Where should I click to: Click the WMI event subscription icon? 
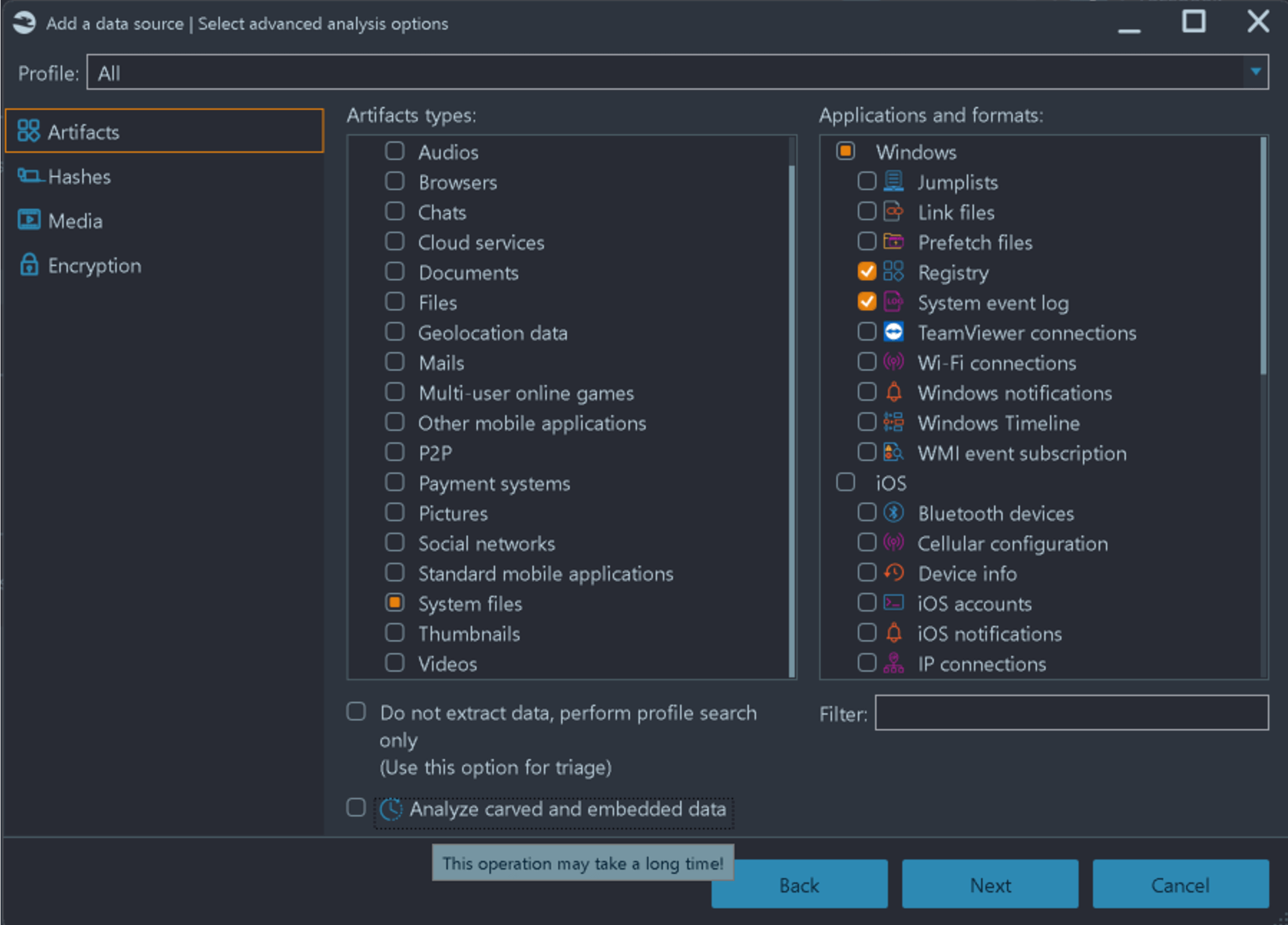pyautogui.click(x=894, y=452)
